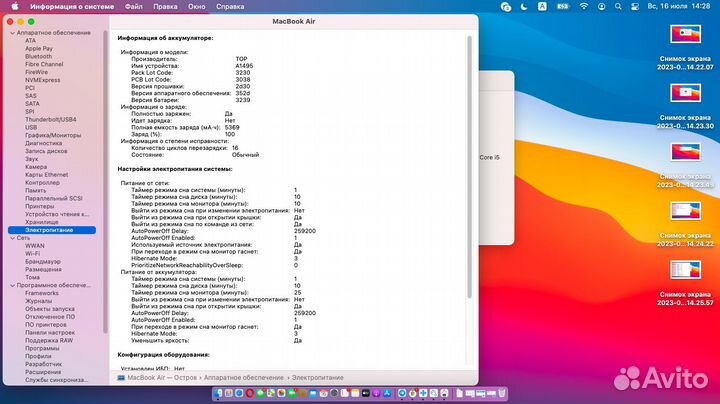Viewport: 720px width, 404px height.
Task: Open Spotlight search icon
Action: 618,6
